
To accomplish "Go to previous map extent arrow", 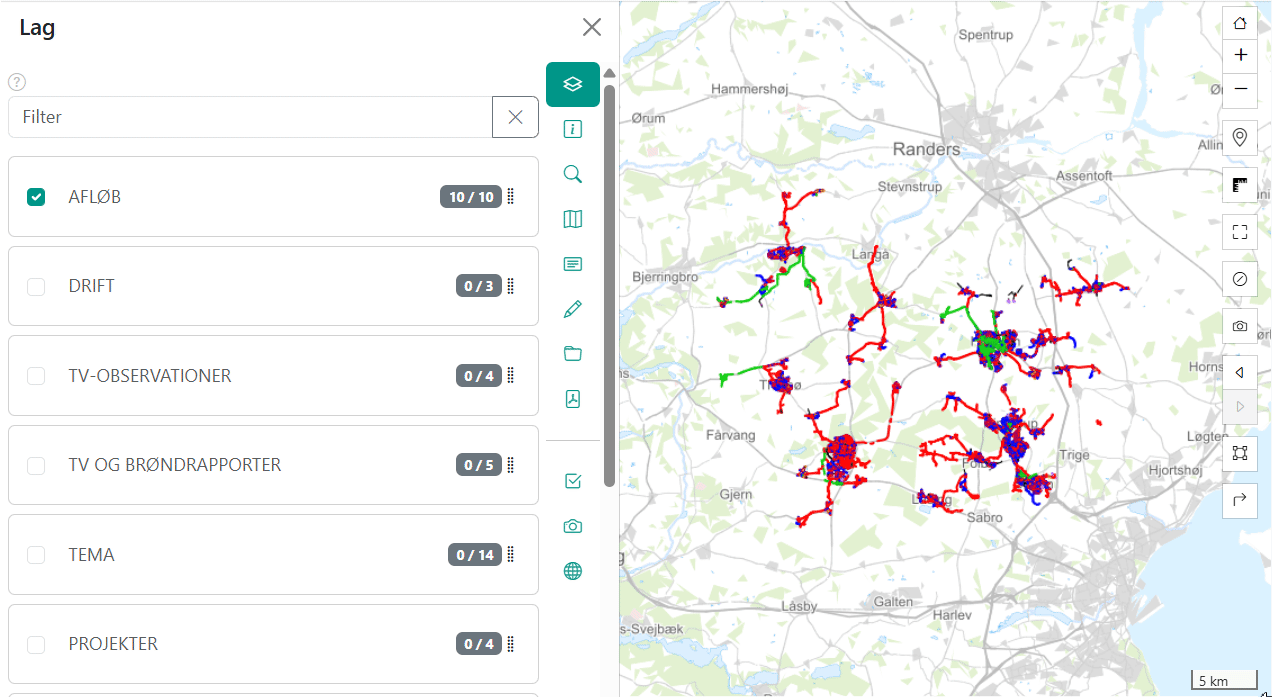I will [x=1240, y=373].
